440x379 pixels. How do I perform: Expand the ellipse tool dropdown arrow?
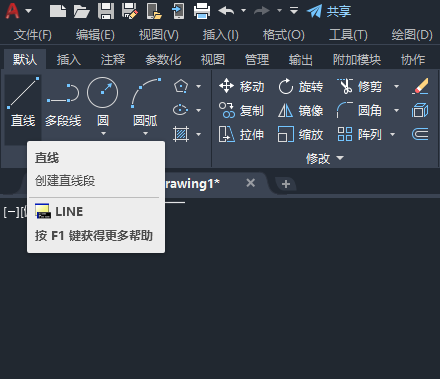[x=199, y=110]
